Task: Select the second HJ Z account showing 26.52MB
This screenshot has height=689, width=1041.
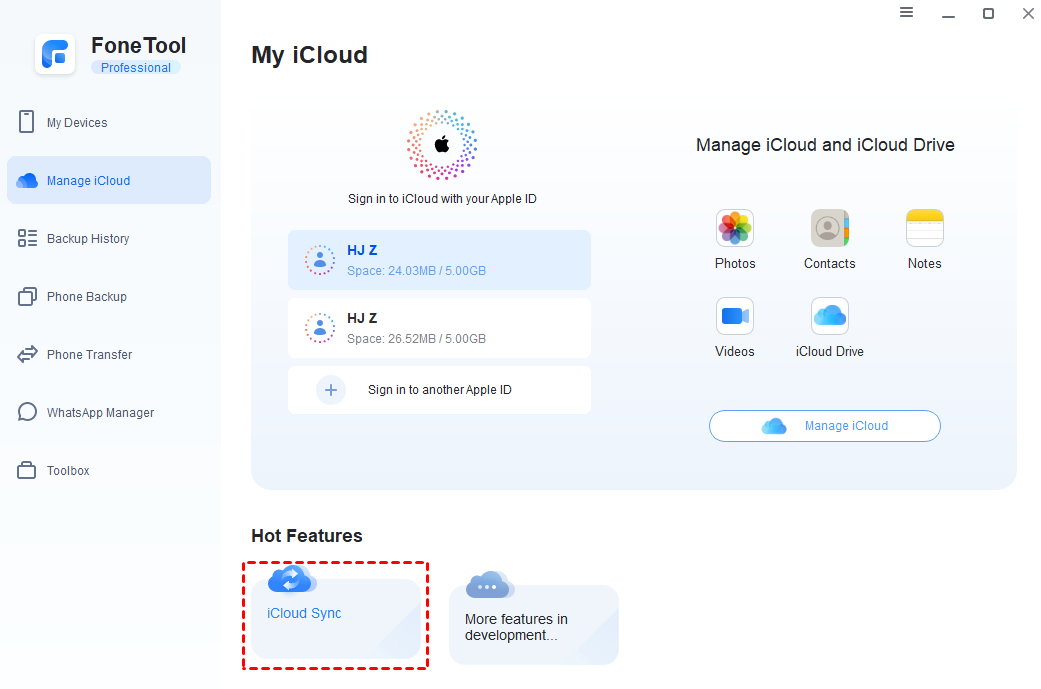Action: 439,327
